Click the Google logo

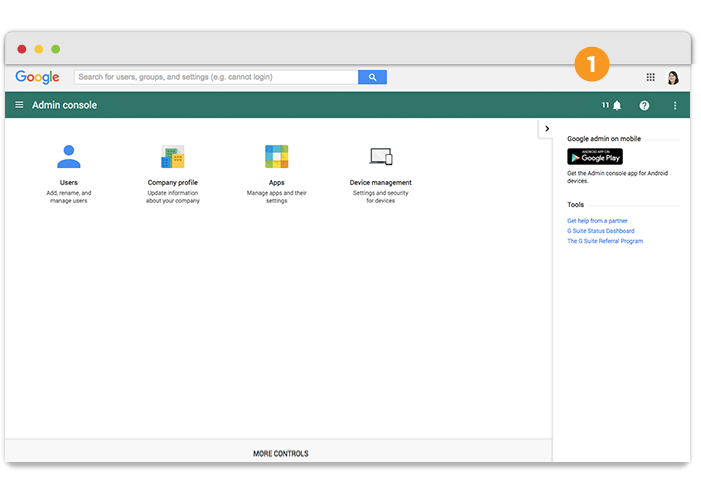click(x=37, y=77)
